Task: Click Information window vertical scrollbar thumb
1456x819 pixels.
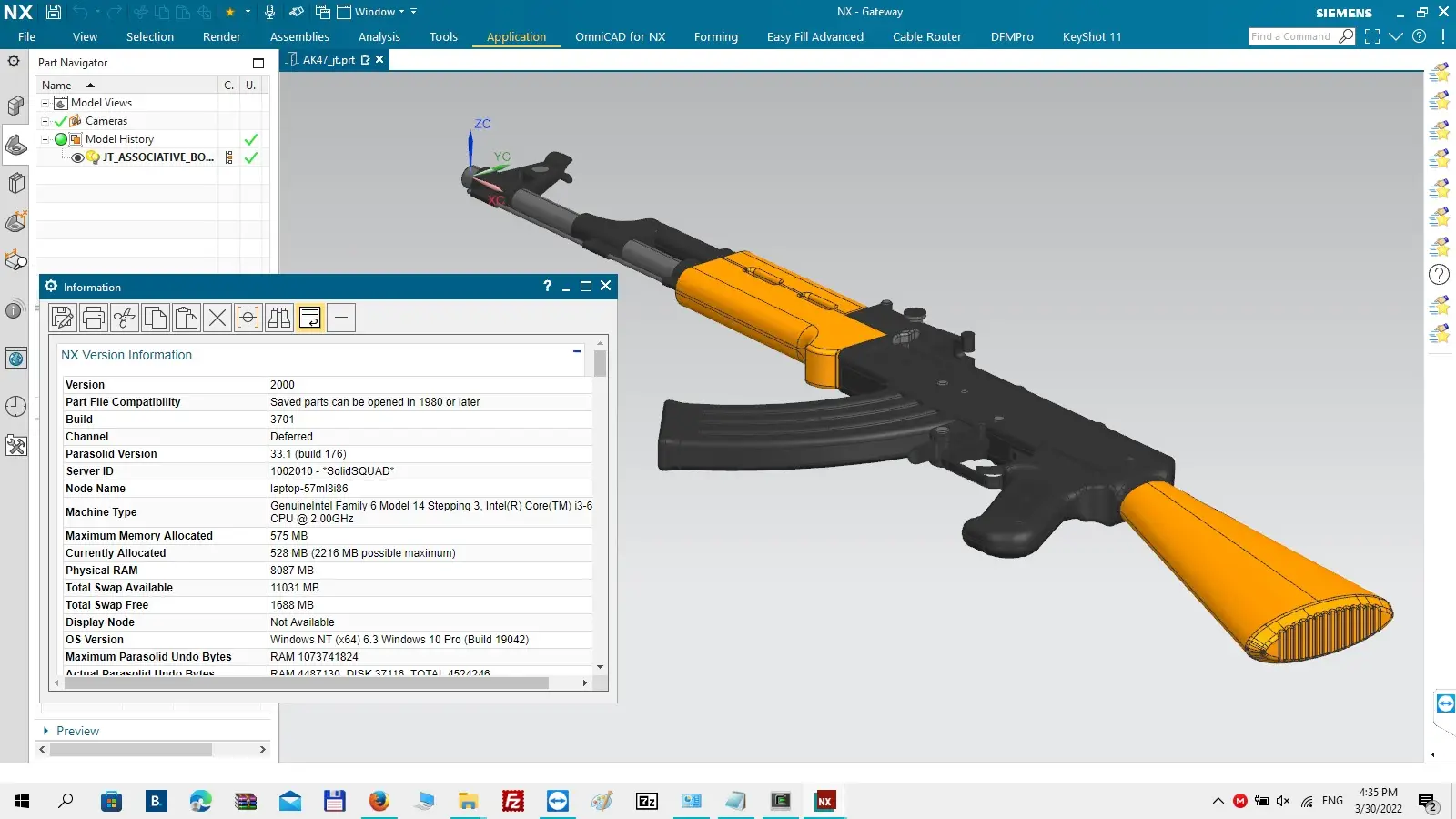Action: click(600, 363)
